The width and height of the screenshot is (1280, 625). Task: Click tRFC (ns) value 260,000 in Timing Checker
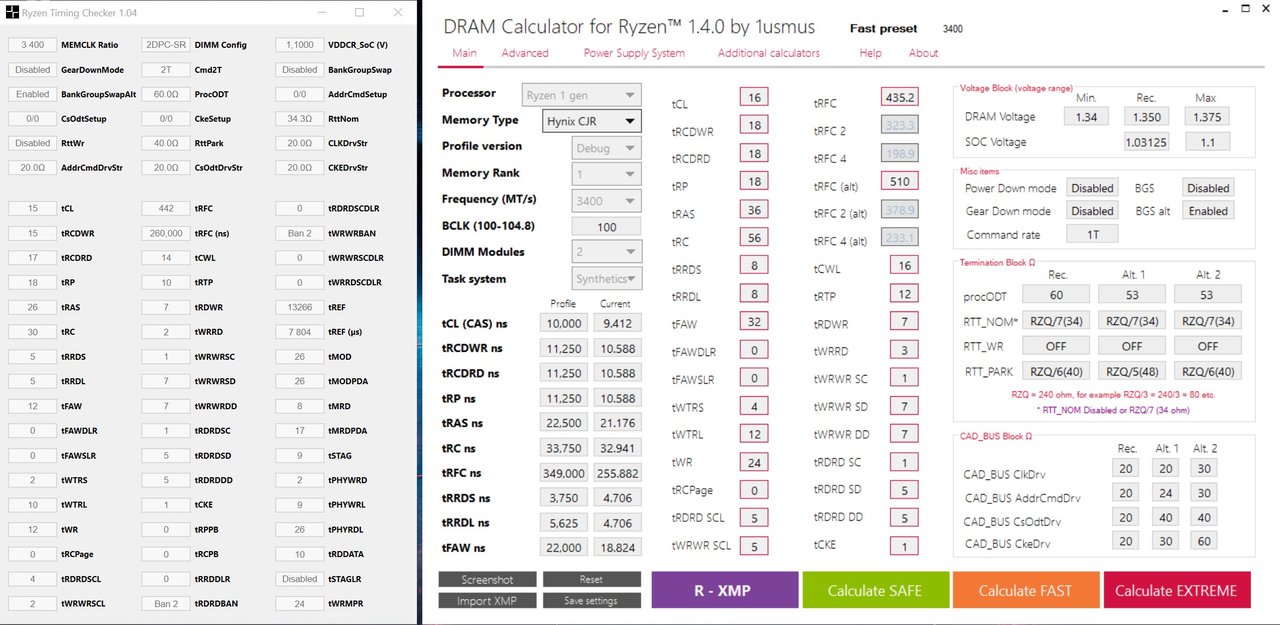(x=166, y=233)
